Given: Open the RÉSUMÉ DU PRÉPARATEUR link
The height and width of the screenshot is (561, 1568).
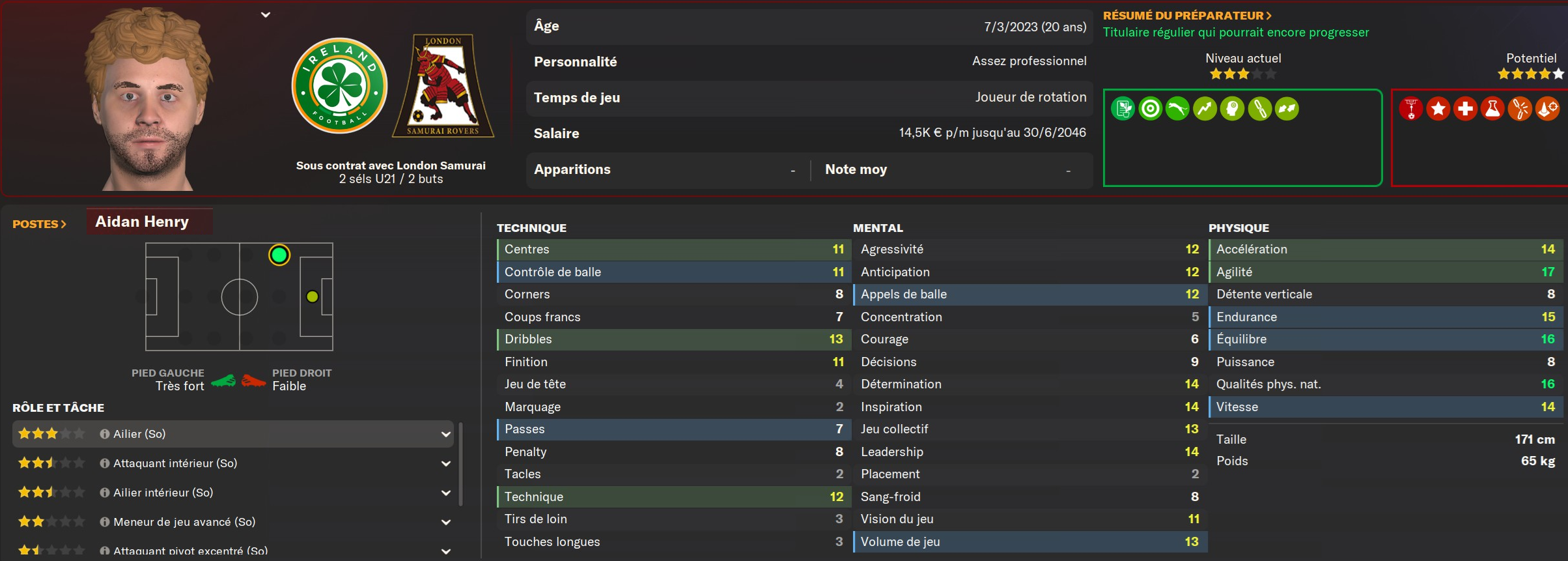Looking at the screenshot, I should (1186, 15).
